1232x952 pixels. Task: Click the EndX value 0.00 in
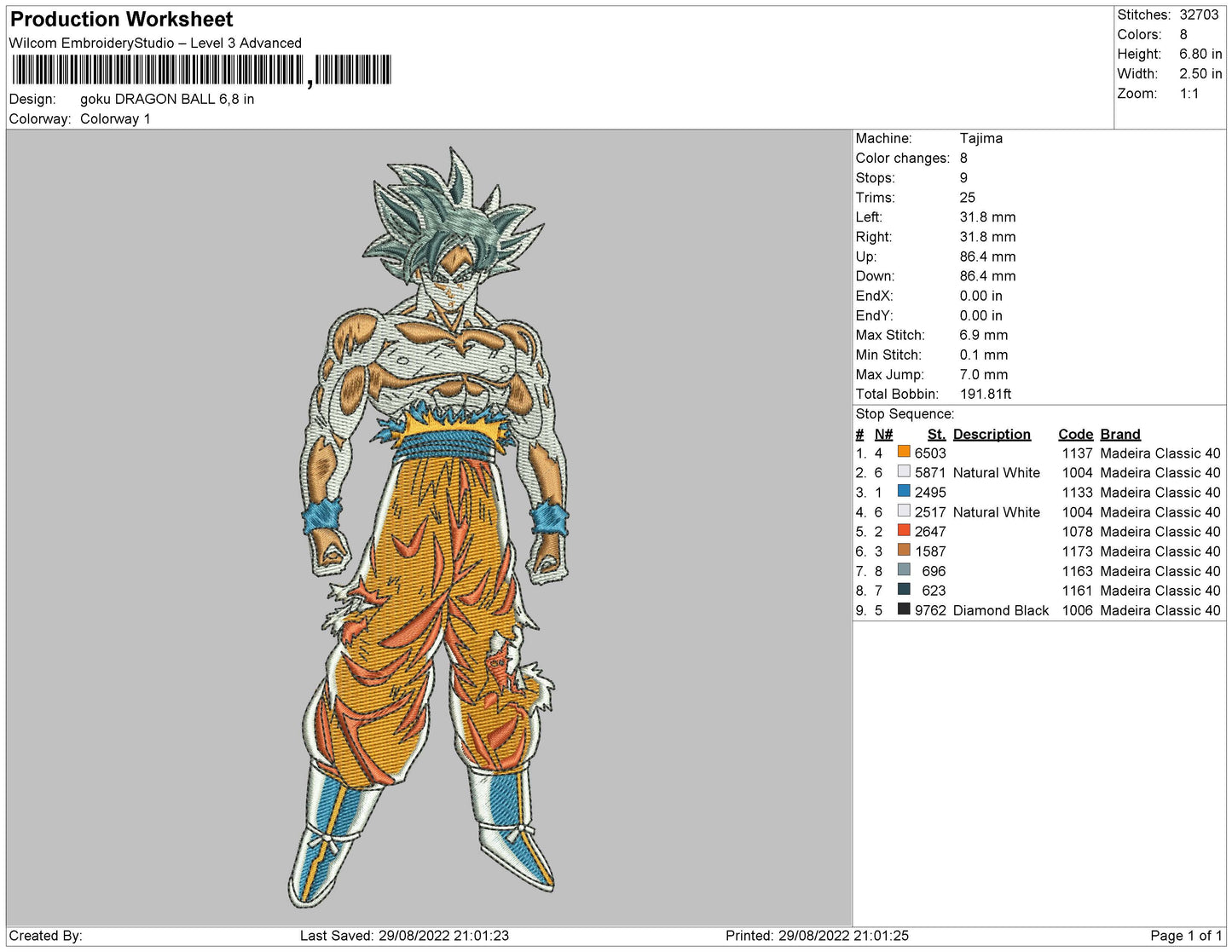[980, 296]
